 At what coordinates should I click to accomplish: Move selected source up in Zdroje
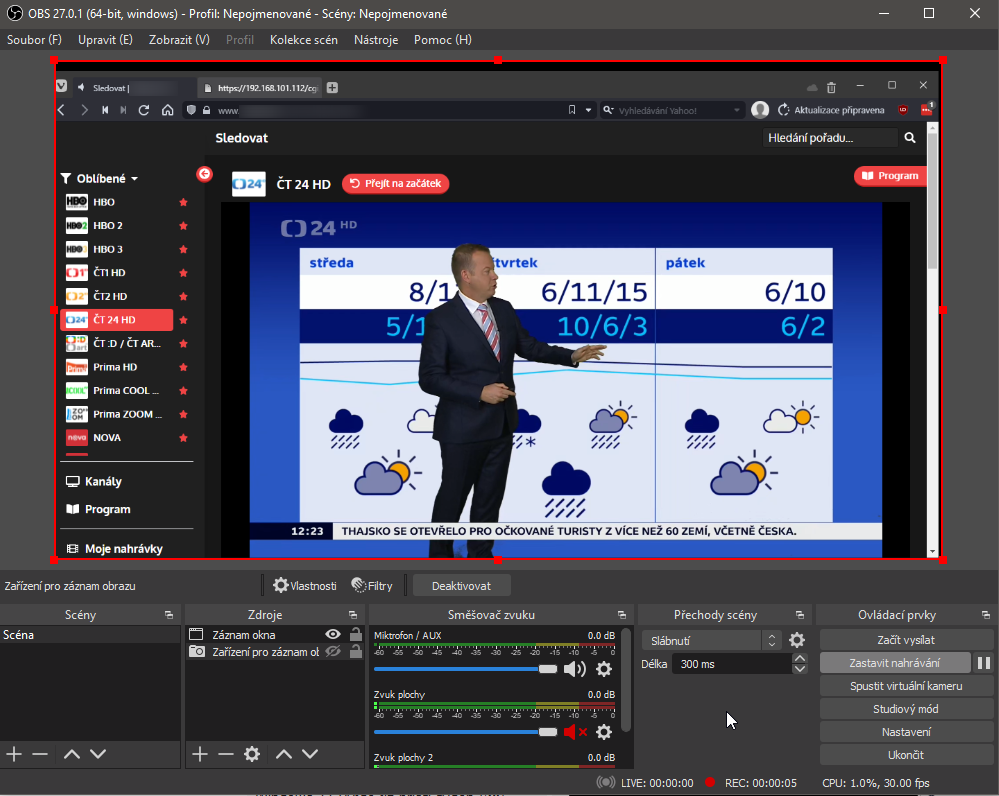click(x=284, y=754)
